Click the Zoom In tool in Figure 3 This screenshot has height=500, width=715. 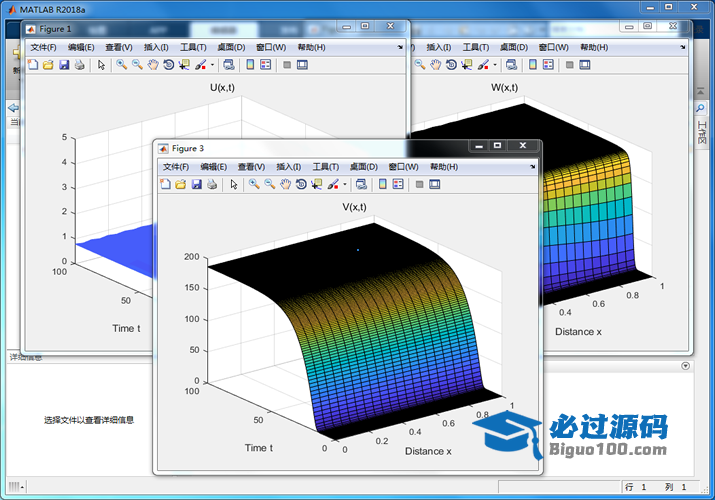[254, 184]
